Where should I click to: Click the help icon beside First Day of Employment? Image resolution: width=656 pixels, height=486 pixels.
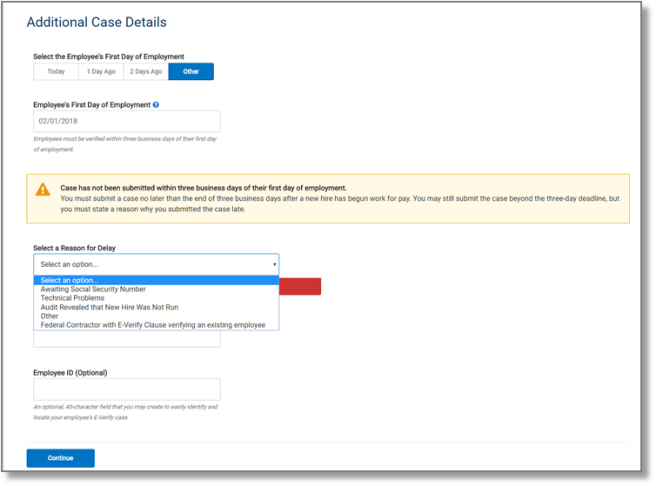pyautogui.click(x=157, y=105)
